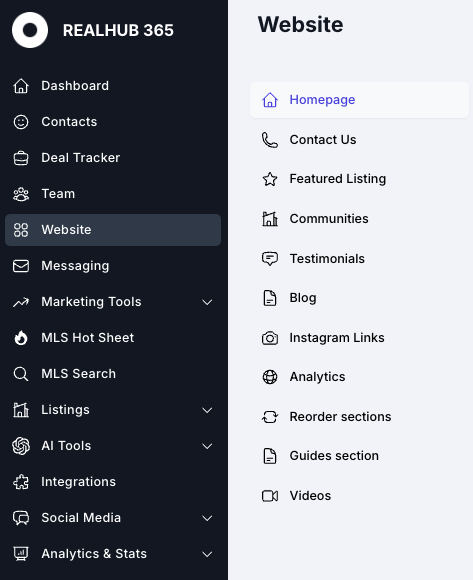The image size is (473, 580).
Task: Click the Deal Tracker briefcase icon
Action: tap(21, 158)
